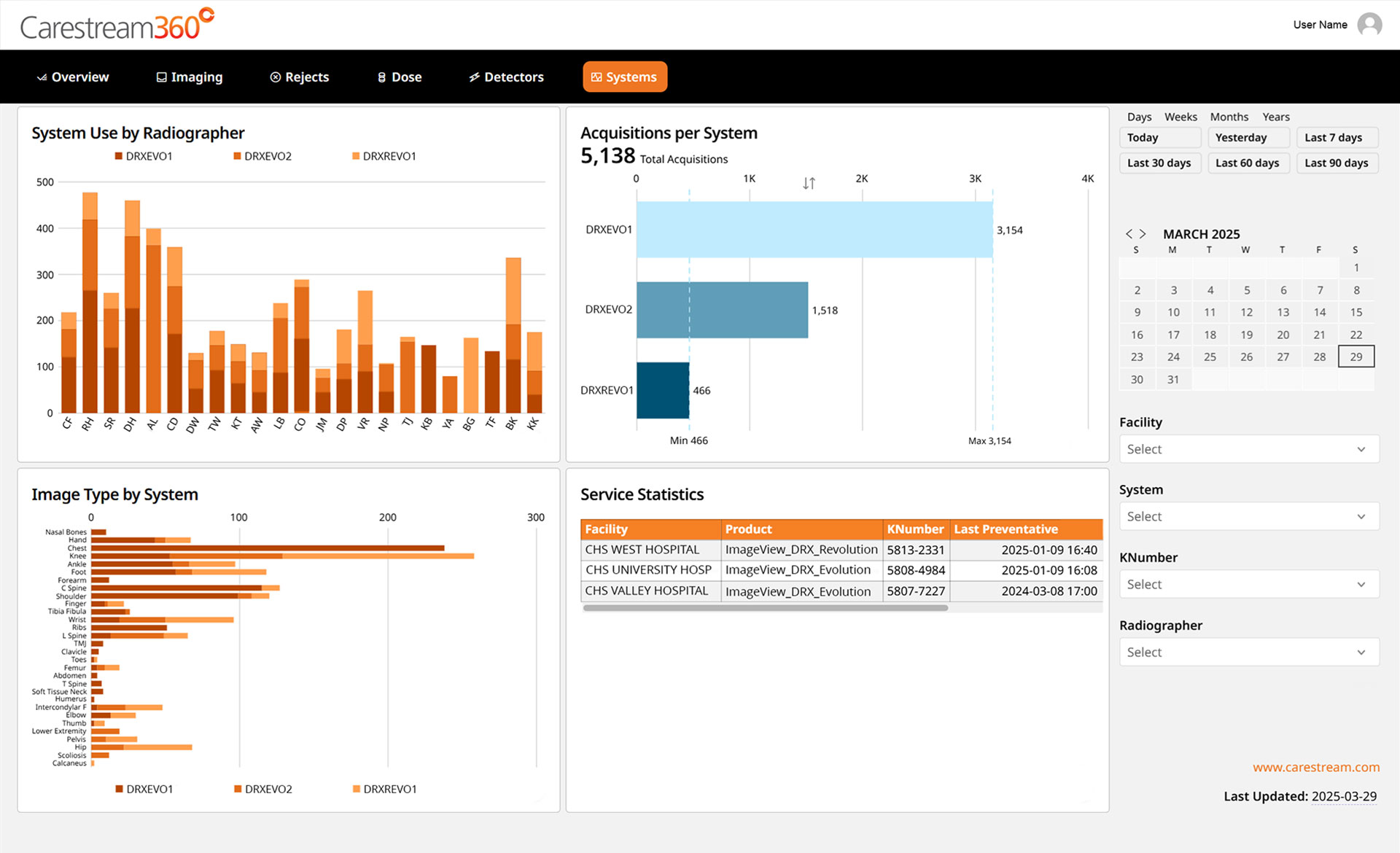The width and height of the screenshot is (1400, 853).
Task: Go to previous month in calendar
Action: [1129, 234]
